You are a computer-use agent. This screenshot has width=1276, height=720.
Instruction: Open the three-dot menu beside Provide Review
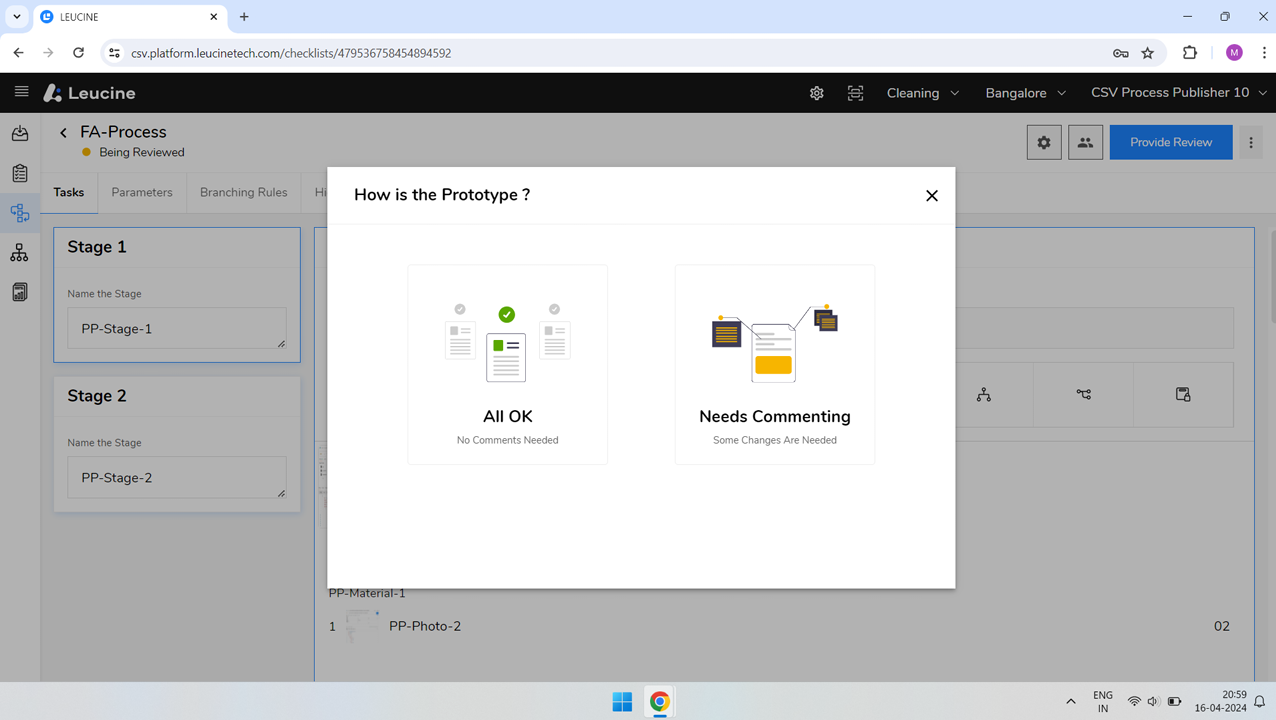1251,142
